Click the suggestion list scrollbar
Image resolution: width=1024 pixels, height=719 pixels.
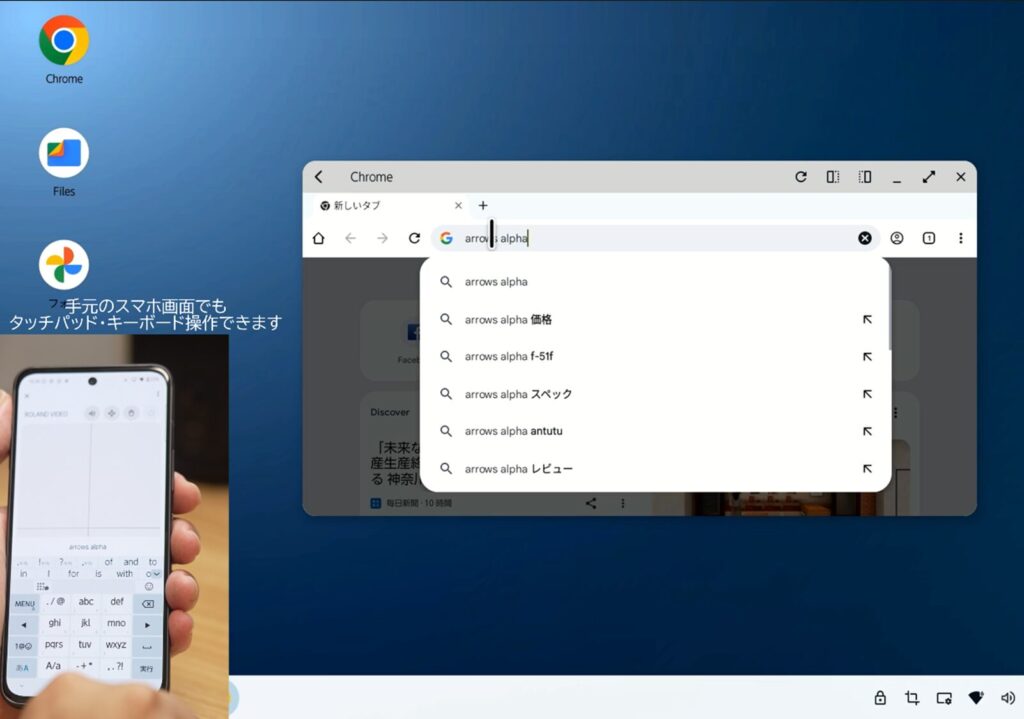click(889, 307)
